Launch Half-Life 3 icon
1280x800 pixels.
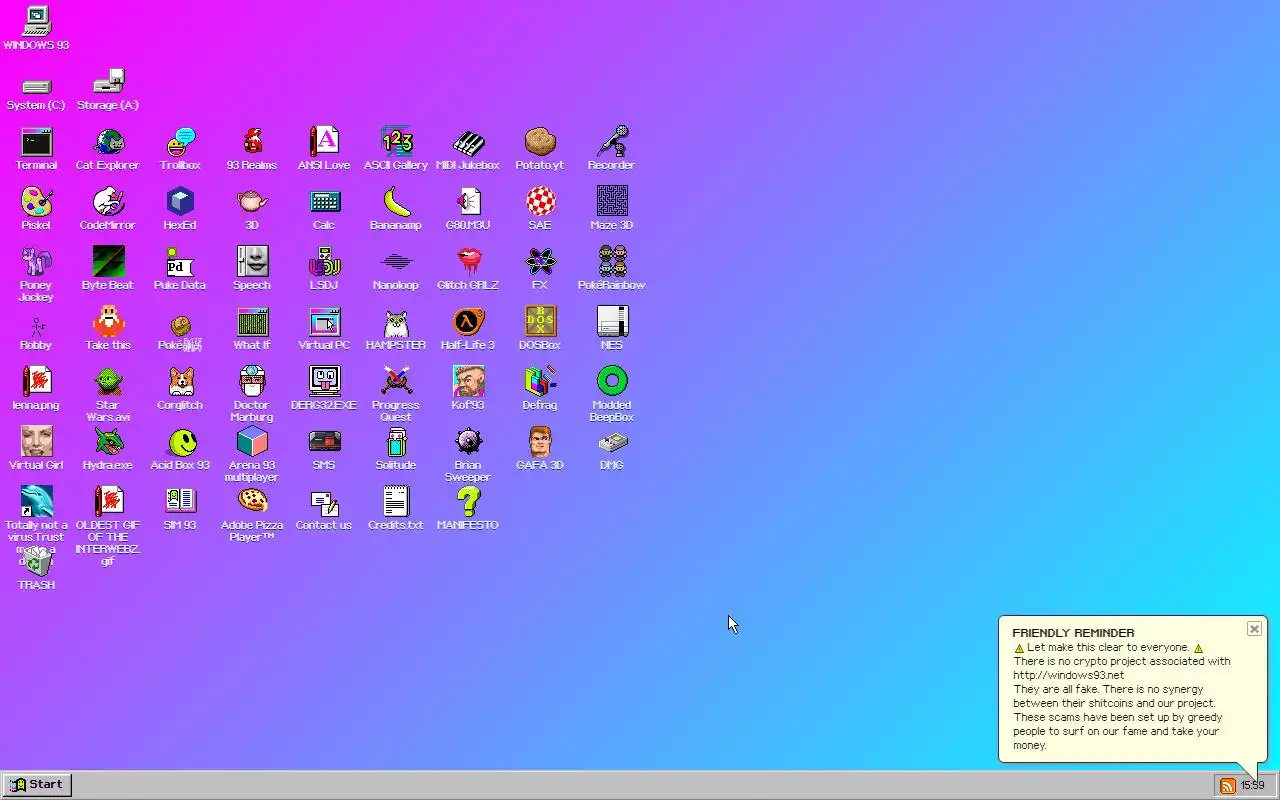click(468, 322)
